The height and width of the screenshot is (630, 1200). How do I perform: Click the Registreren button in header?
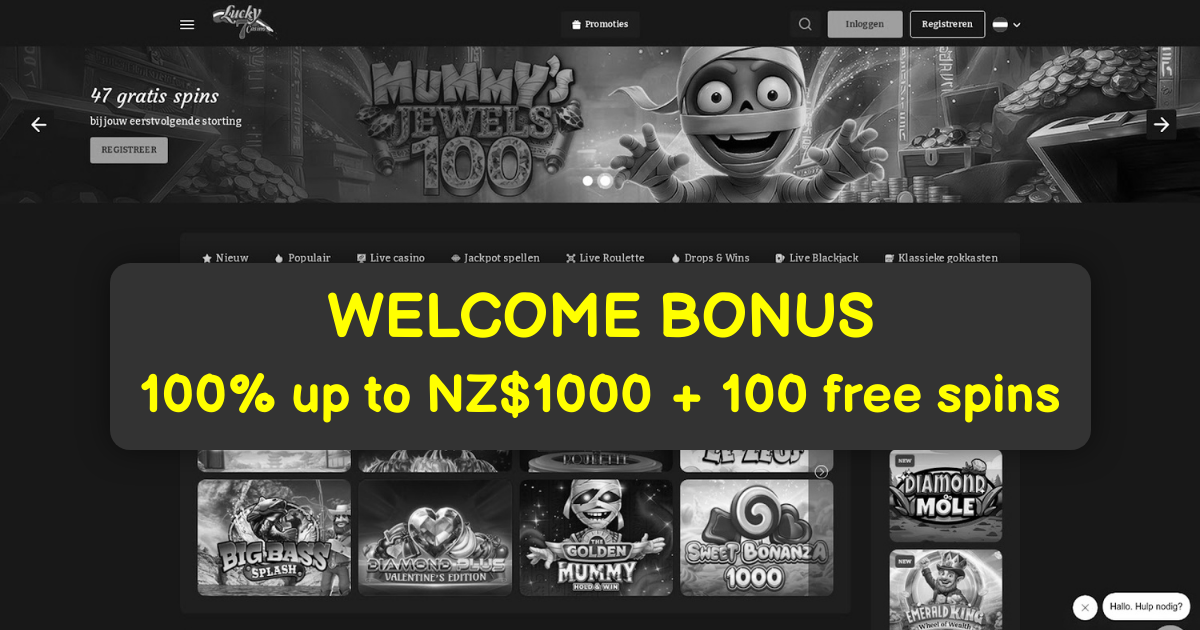point(947,24)
